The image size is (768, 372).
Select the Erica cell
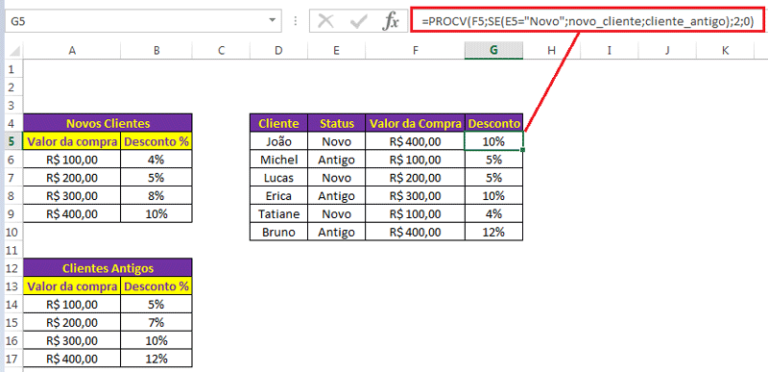(x=279, y=196)
